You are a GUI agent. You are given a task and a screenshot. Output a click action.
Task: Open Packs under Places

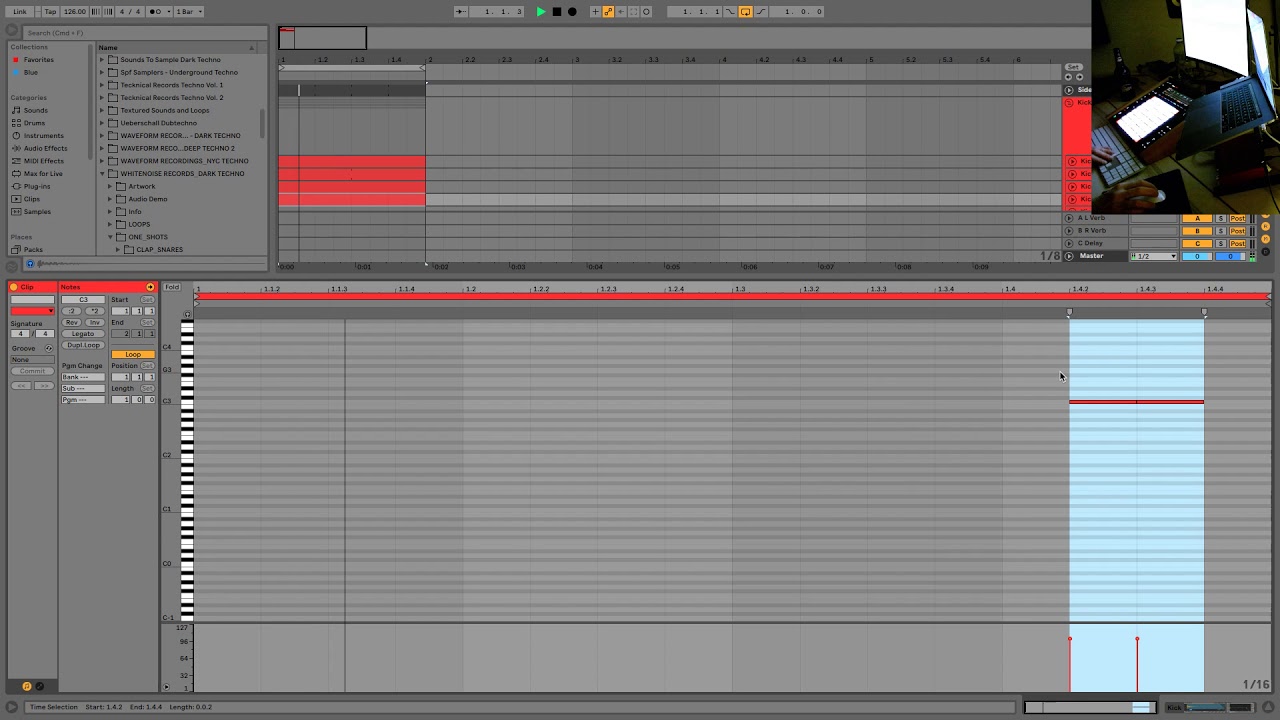33,250
